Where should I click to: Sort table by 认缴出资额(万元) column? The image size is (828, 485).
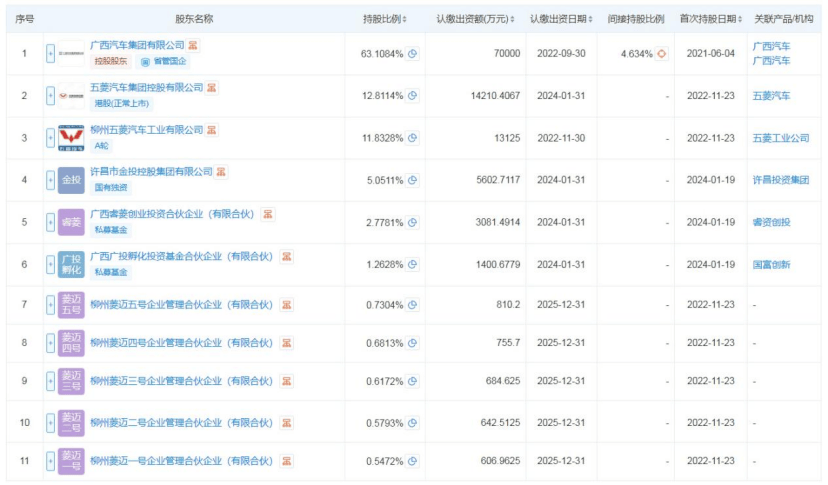(x=475, y=19)
